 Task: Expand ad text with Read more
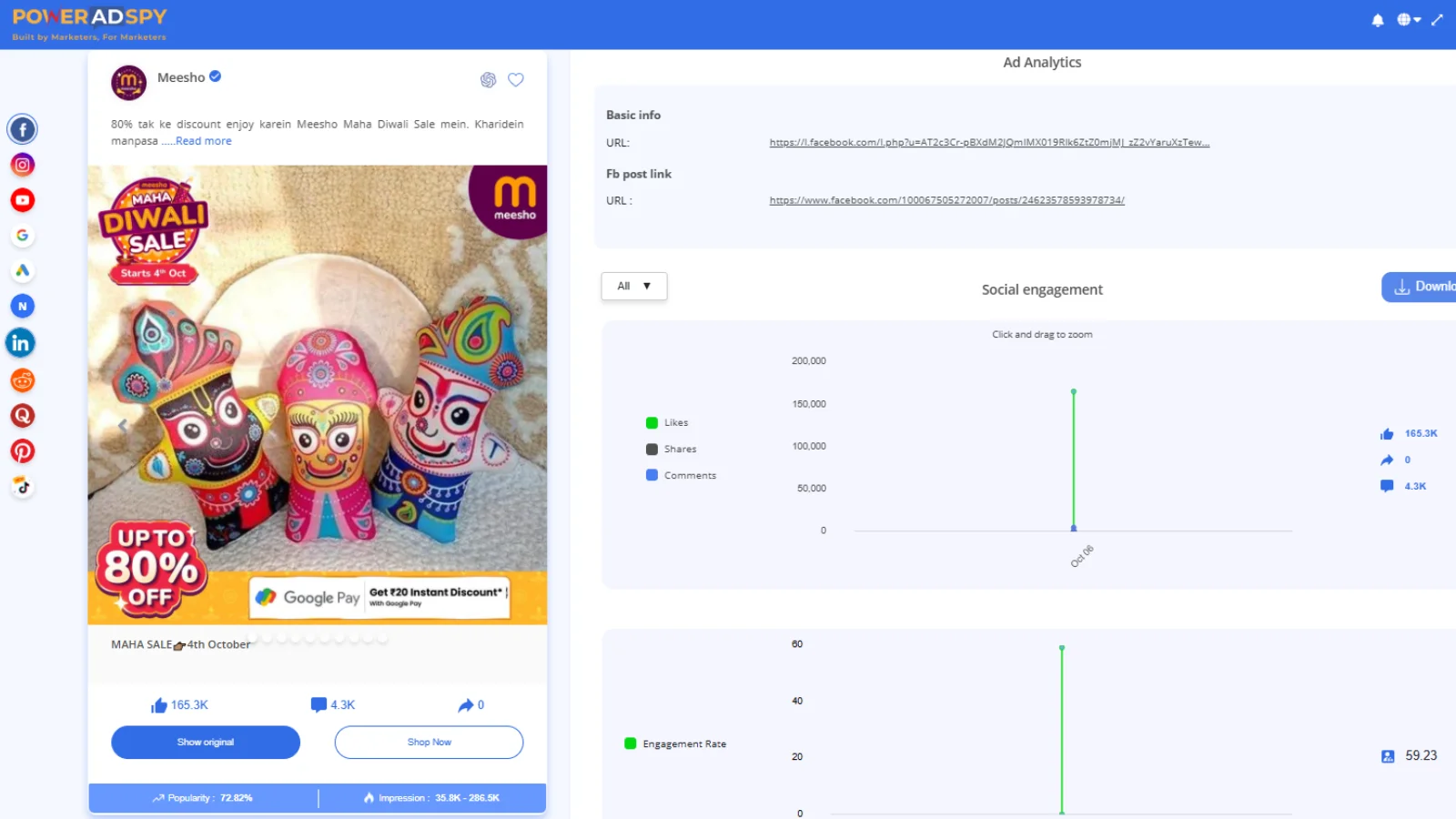point(204,141)
